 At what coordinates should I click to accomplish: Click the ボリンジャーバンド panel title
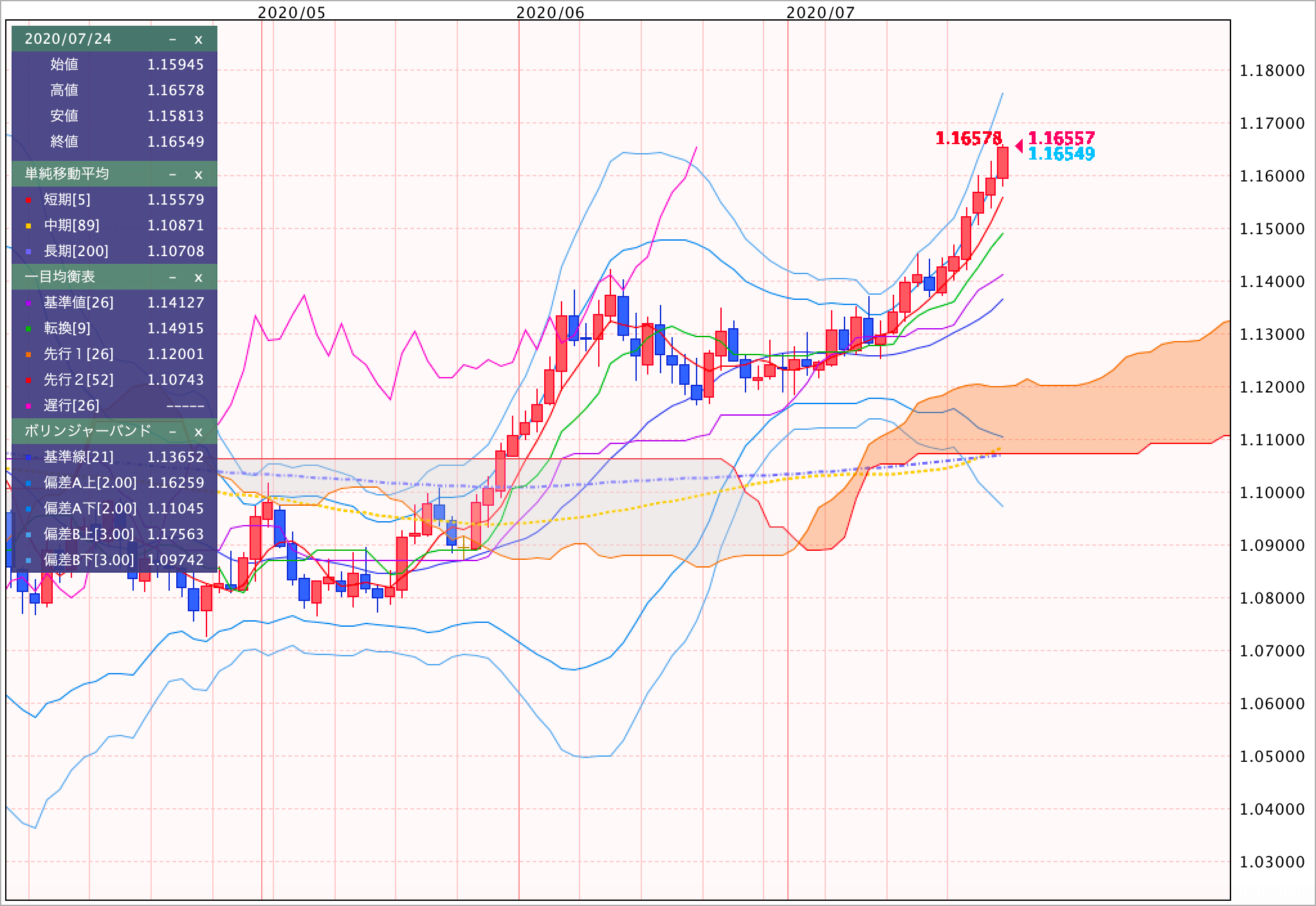coord(88,430)
